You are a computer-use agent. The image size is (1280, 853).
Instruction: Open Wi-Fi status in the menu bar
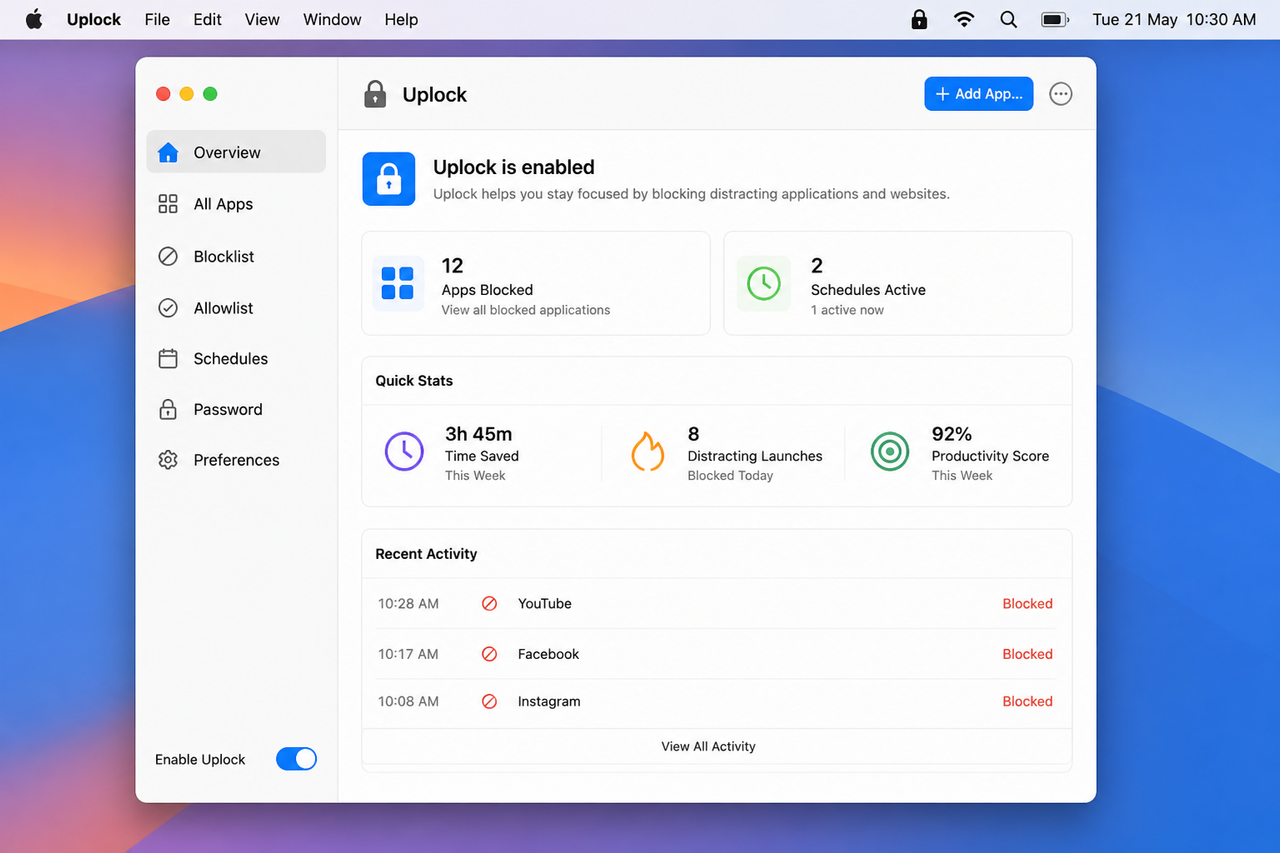tap(964, 19)
